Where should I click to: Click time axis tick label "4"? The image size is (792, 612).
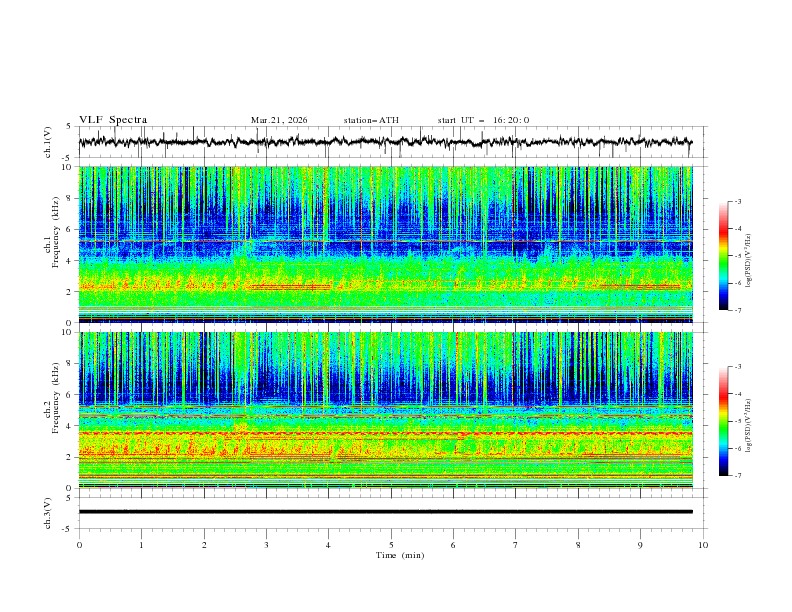[x=328, y=545]
